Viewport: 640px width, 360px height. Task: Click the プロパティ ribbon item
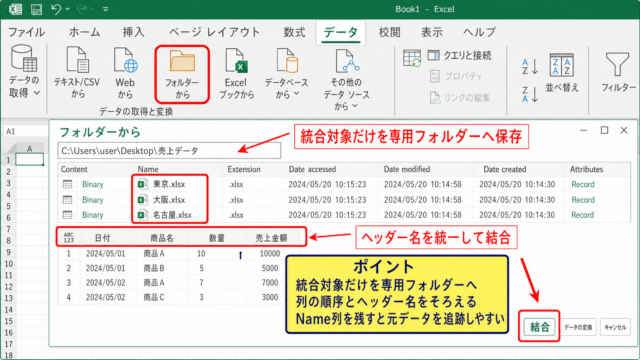(457, 76)
